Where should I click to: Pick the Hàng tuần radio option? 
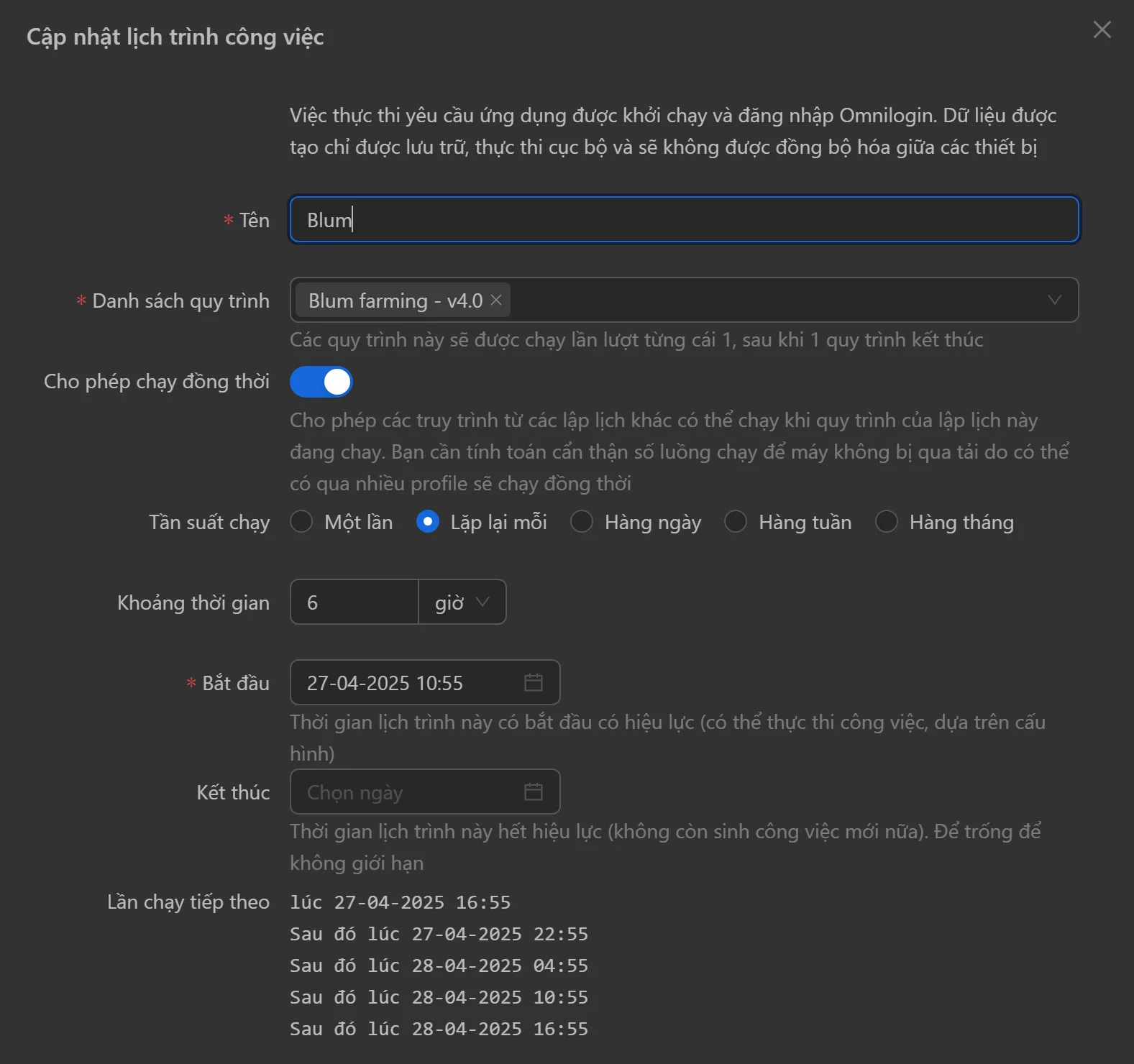pyautogui.click(x=736, y=521)
